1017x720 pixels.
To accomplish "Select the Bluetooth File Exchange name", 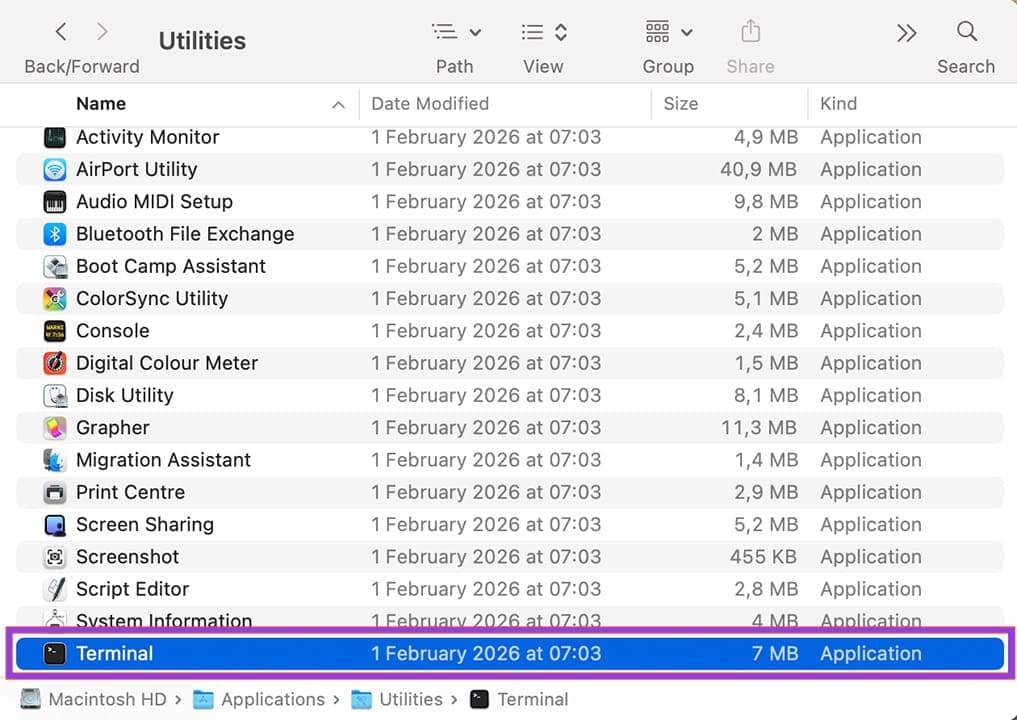I will tap(185, 234).
